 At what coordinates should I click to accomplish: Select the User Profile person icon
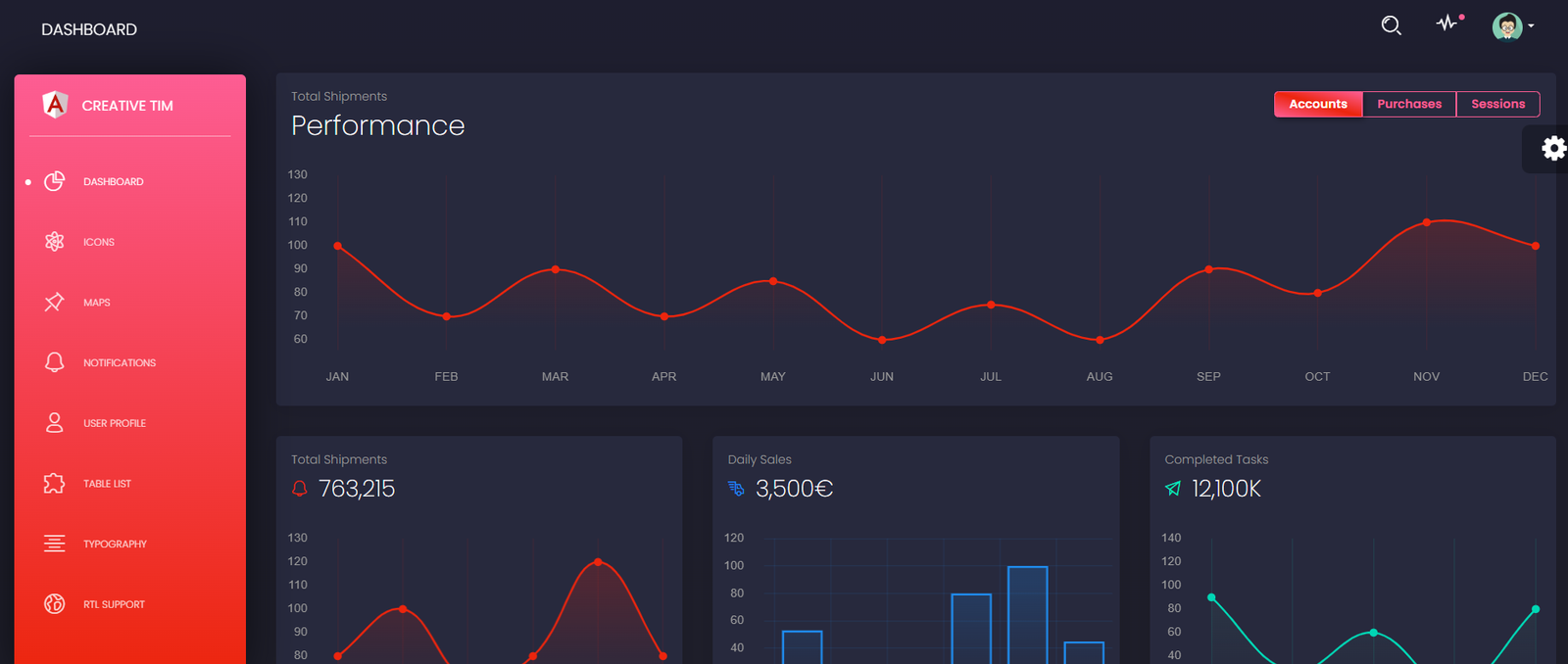[55, 423]
